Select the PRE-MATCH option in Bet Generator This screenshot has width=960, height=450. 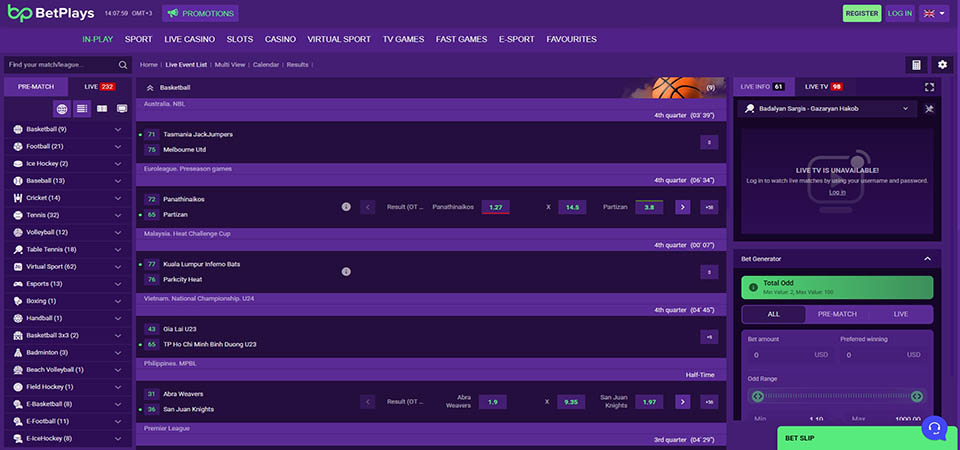837,314
